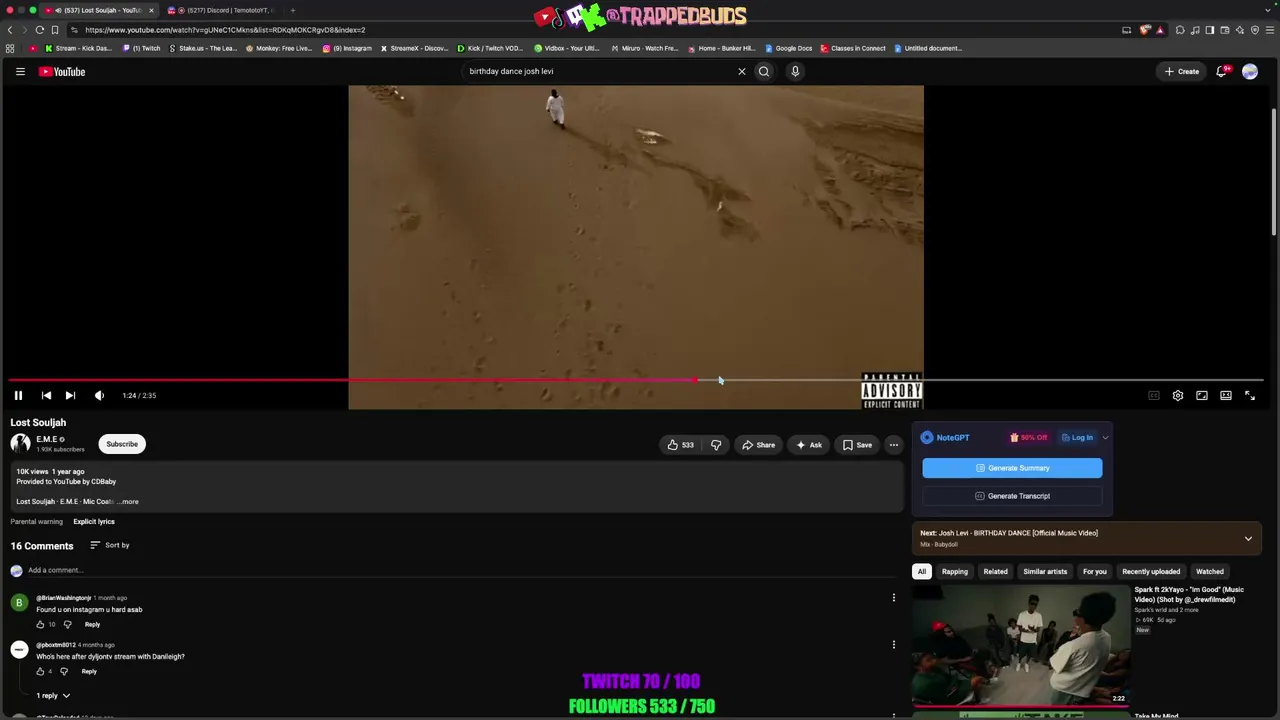Screen dimensions: 1280x720
Task: Save the video to a playlist
Action: coord(857,445)
